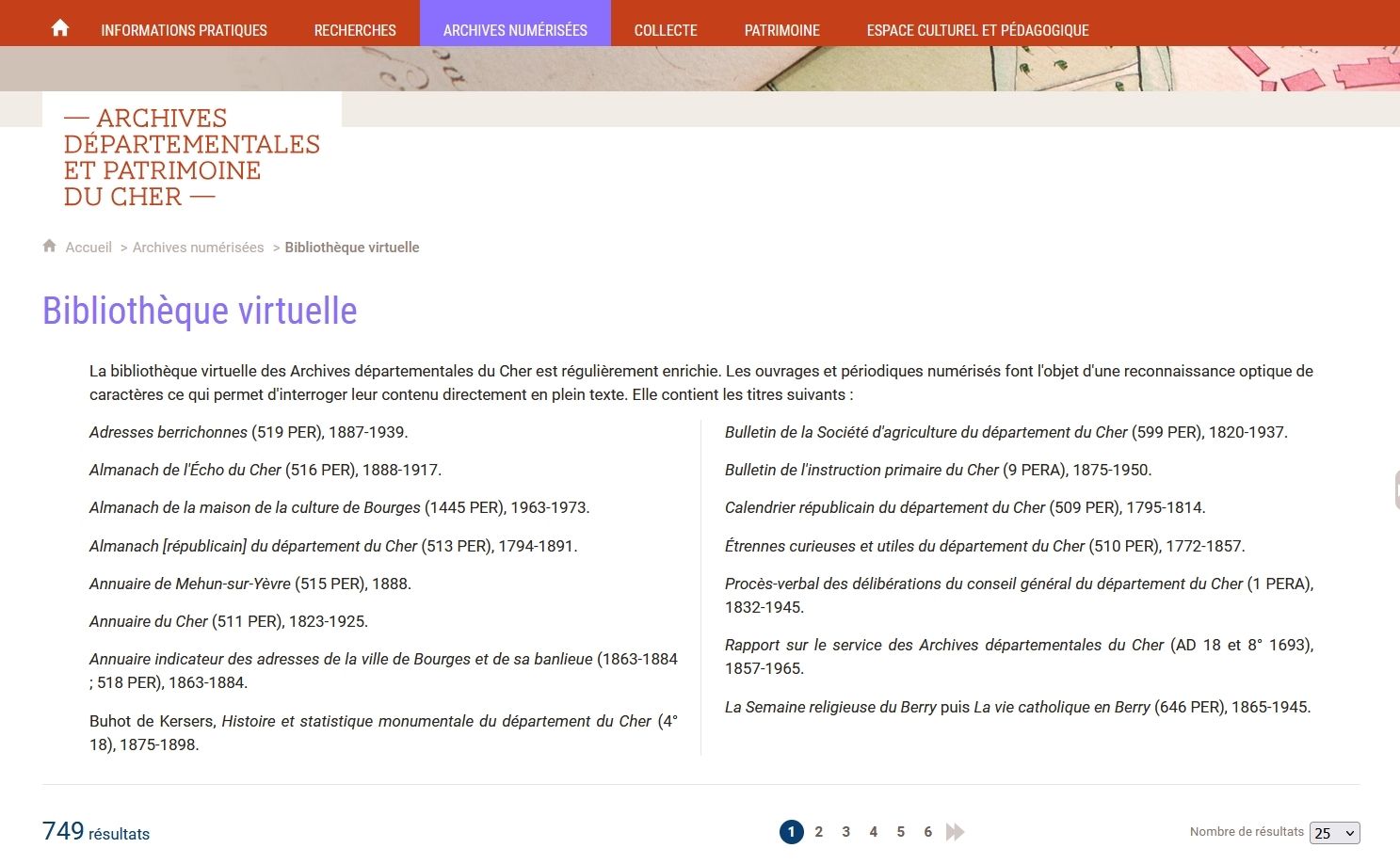
Task: Click the double-arrow icon to jump to last page
Action: [x=955, y=832]
